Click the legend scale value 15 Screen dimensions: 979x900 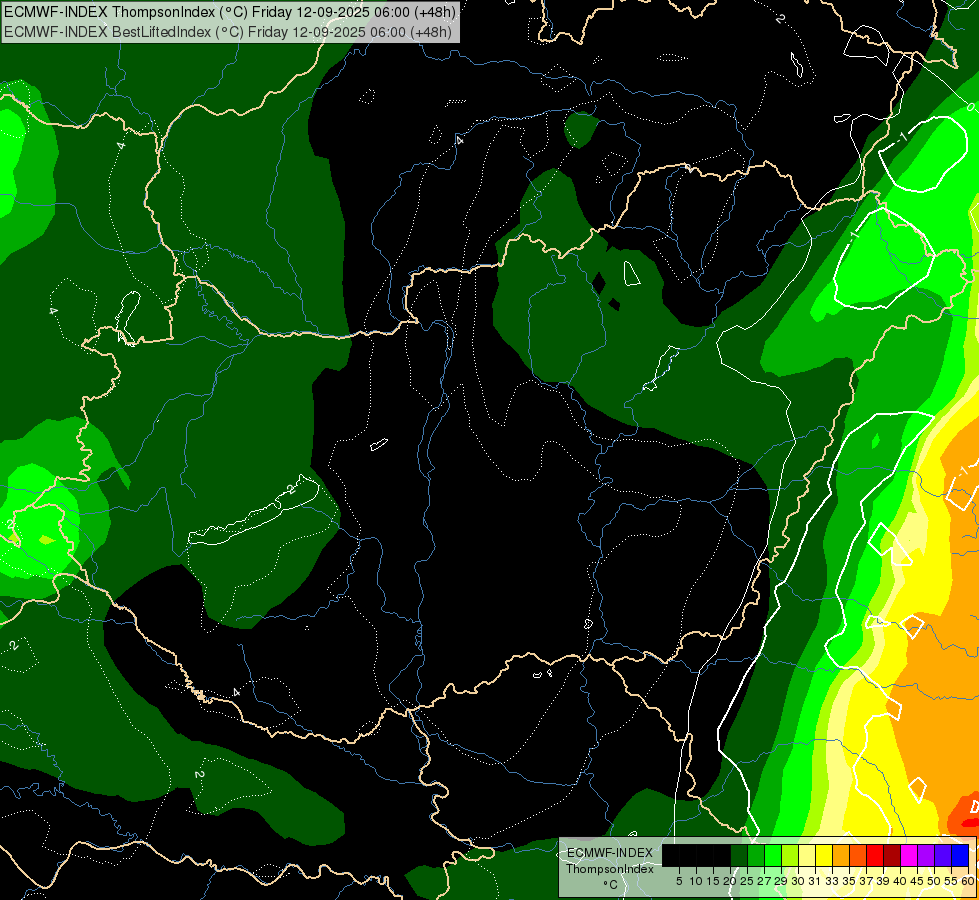713,881
